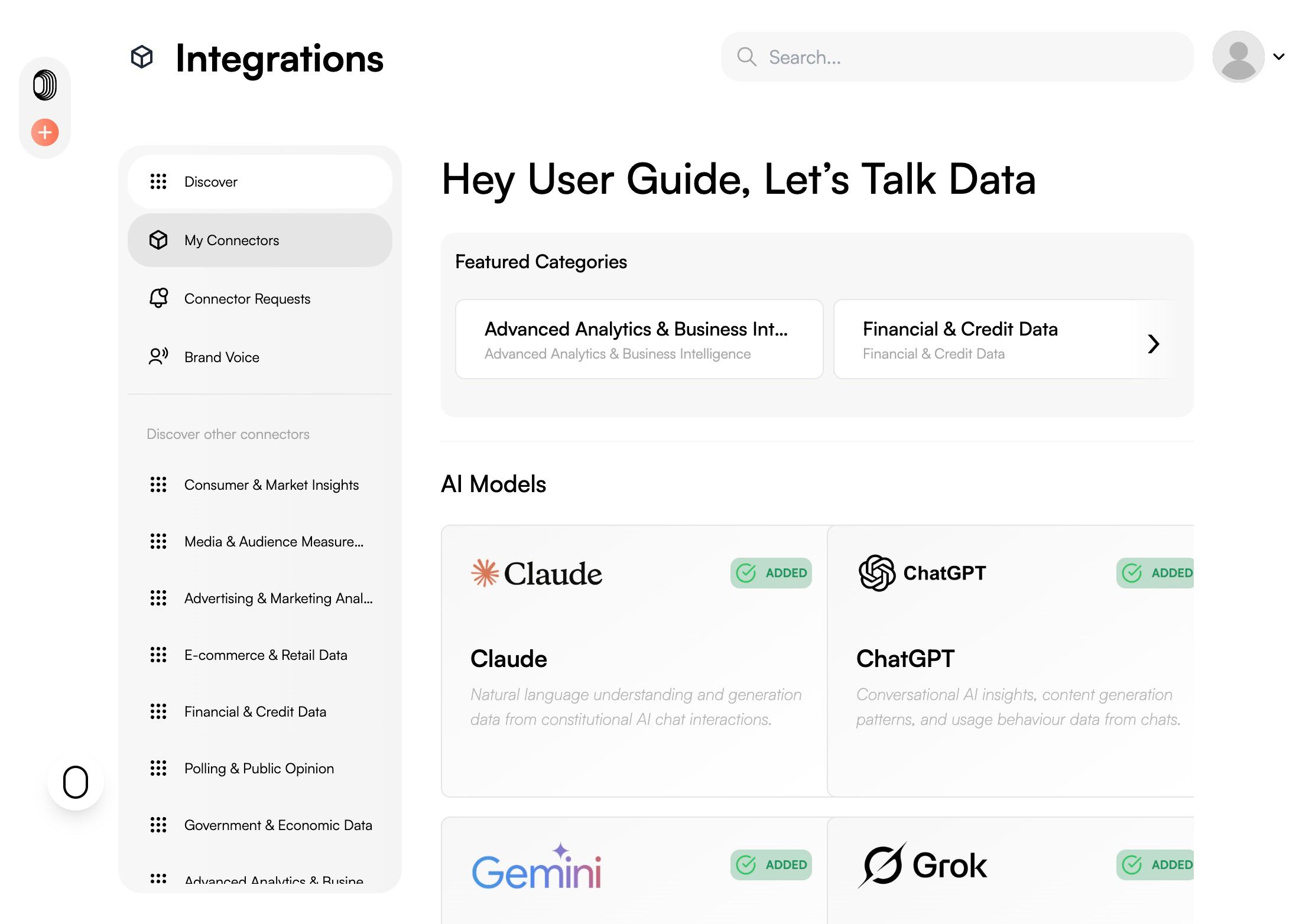
Task: Toggle the ADDED badge on Gemini card
Action: [x=771, y=865]
